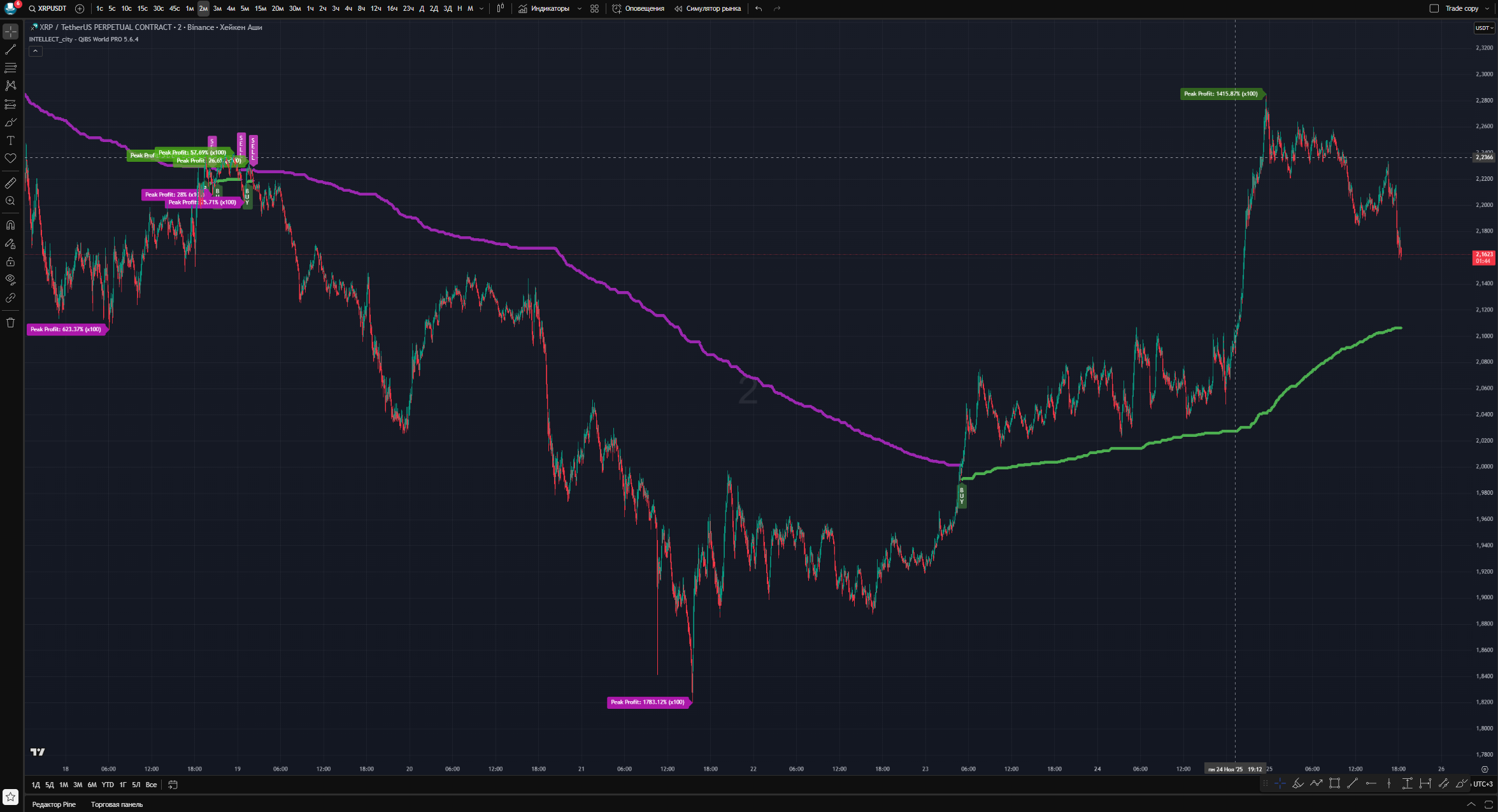Click the trash icon to remove drawings
This screenshot has width=1498, height=812.
pyautogui.click(x=11, y=322)
